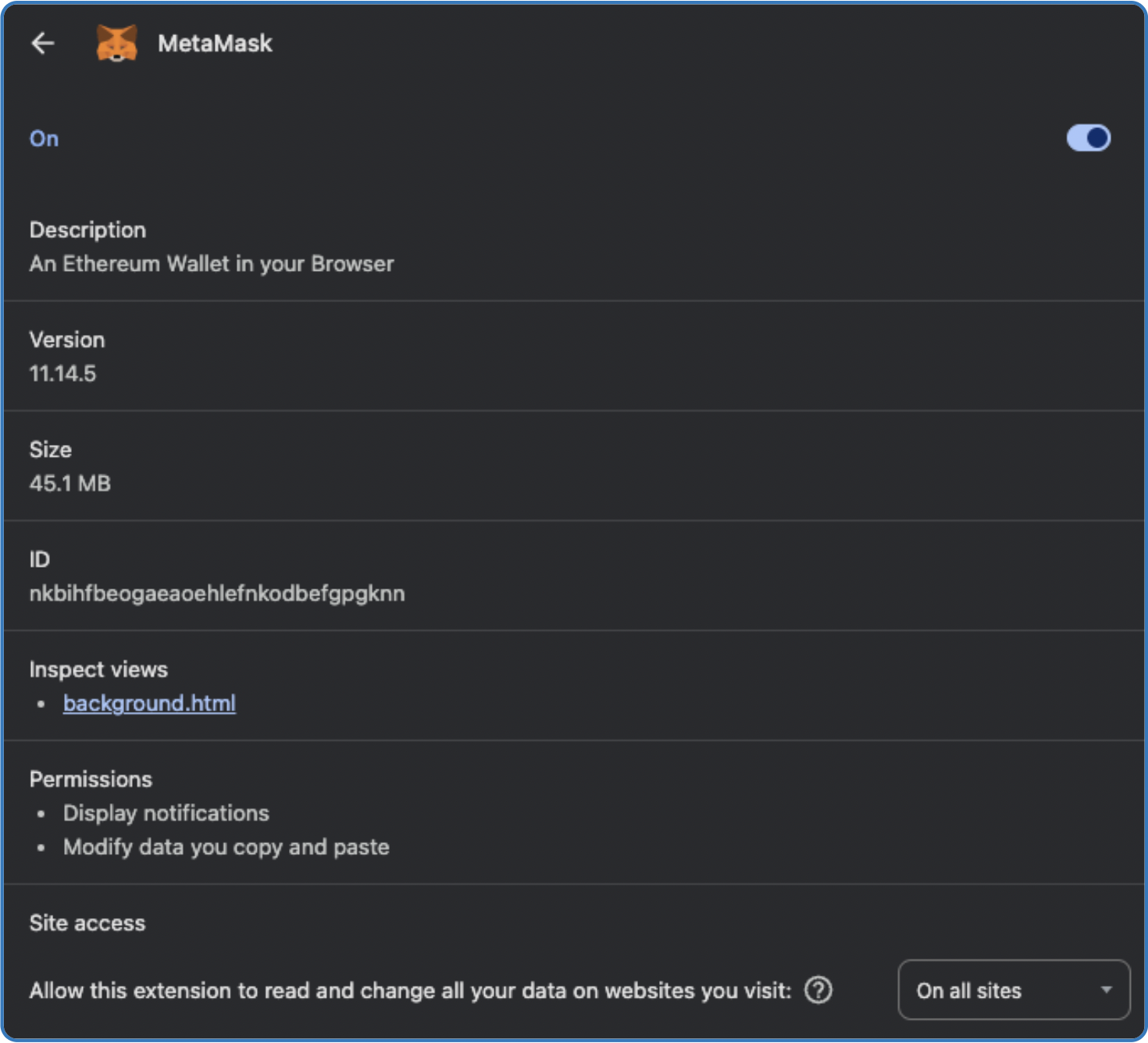This screenshot has height=1043, width=1148.
Task: Click the size value 45.1 MB
Action: click(x=70, y=484)
